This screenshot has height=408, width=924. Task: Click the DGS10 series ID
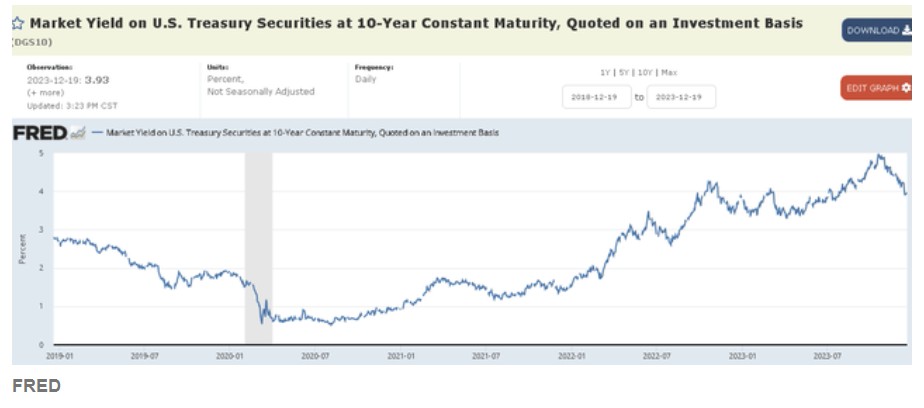pos(33,42)
